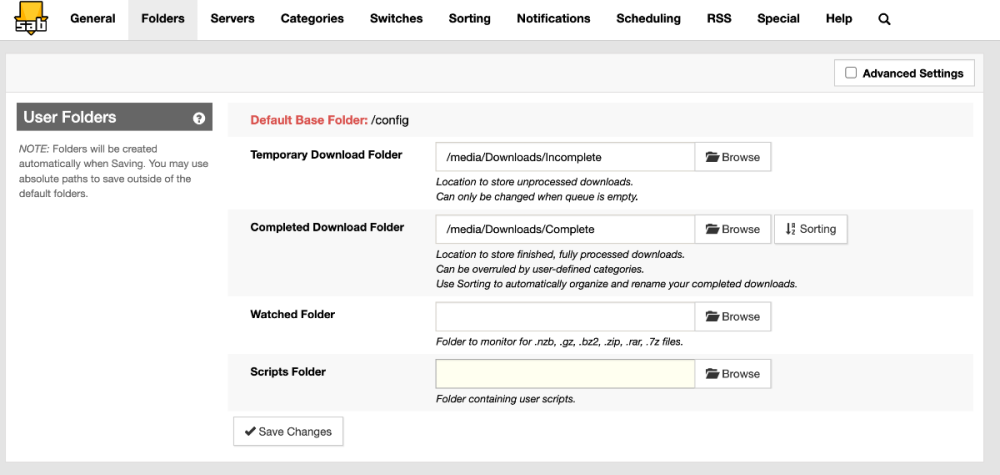Browse for Watched Folder
This screenshot has width=1000, height=475.
coord(733,316)
